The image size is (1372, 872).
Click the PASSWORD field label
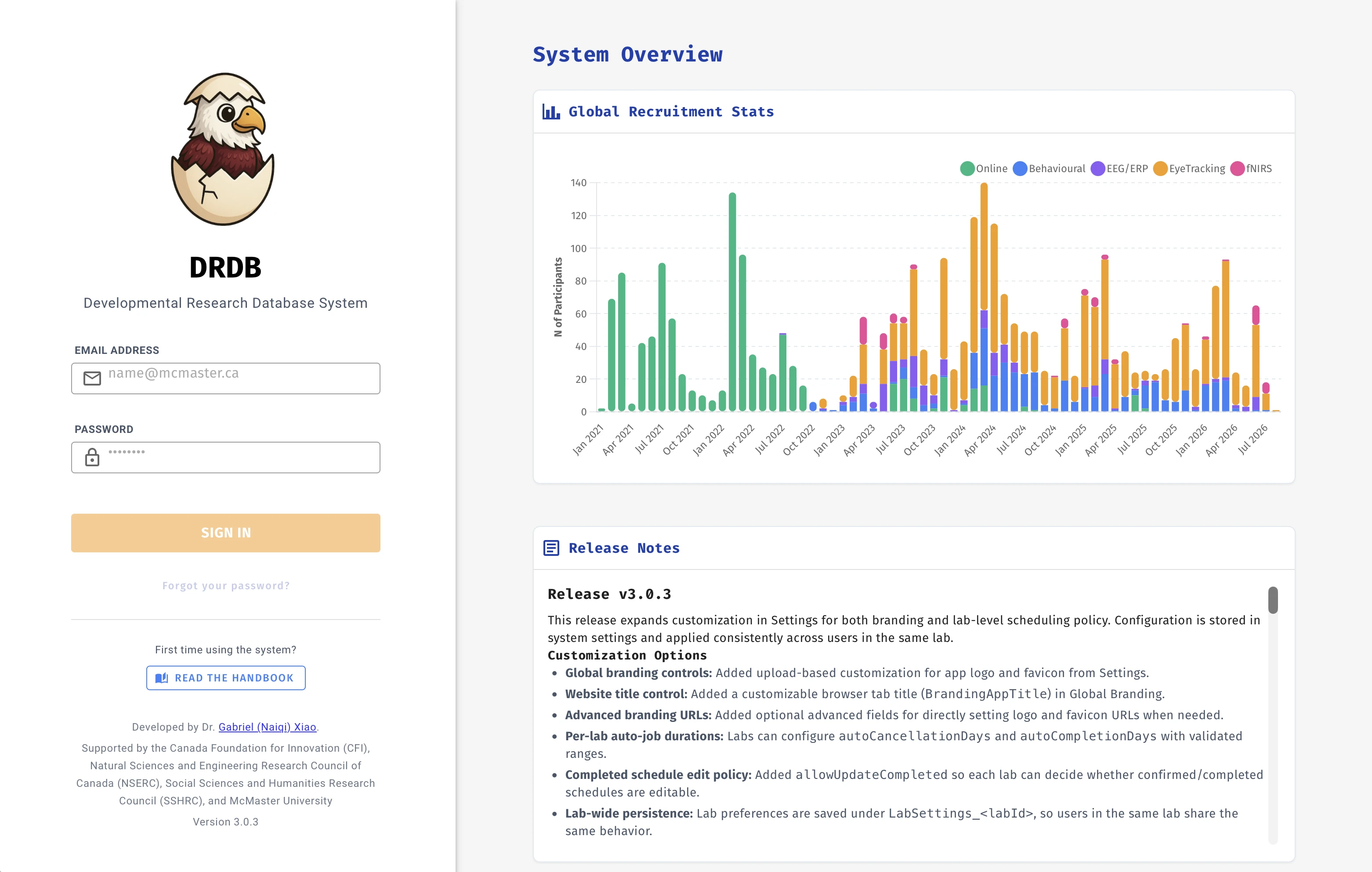tap(104, 429)
